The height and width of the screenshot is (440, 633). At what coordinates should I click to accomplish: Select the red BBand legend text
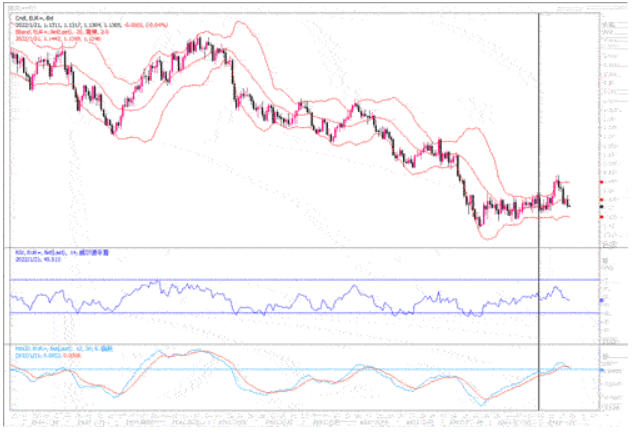(50, 30)
